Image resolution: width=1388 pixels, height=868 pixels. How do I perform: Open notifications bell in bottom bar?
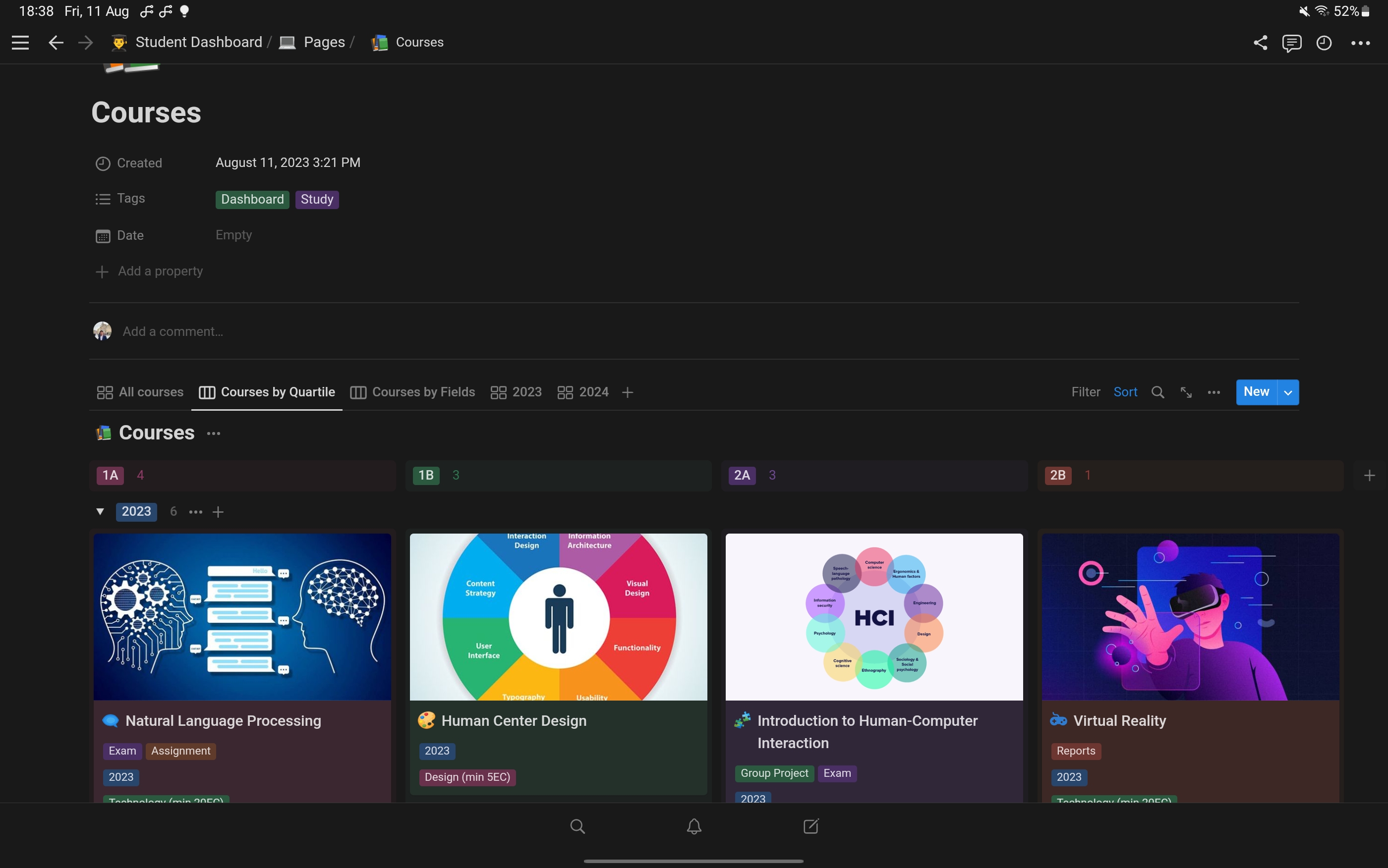694,826
